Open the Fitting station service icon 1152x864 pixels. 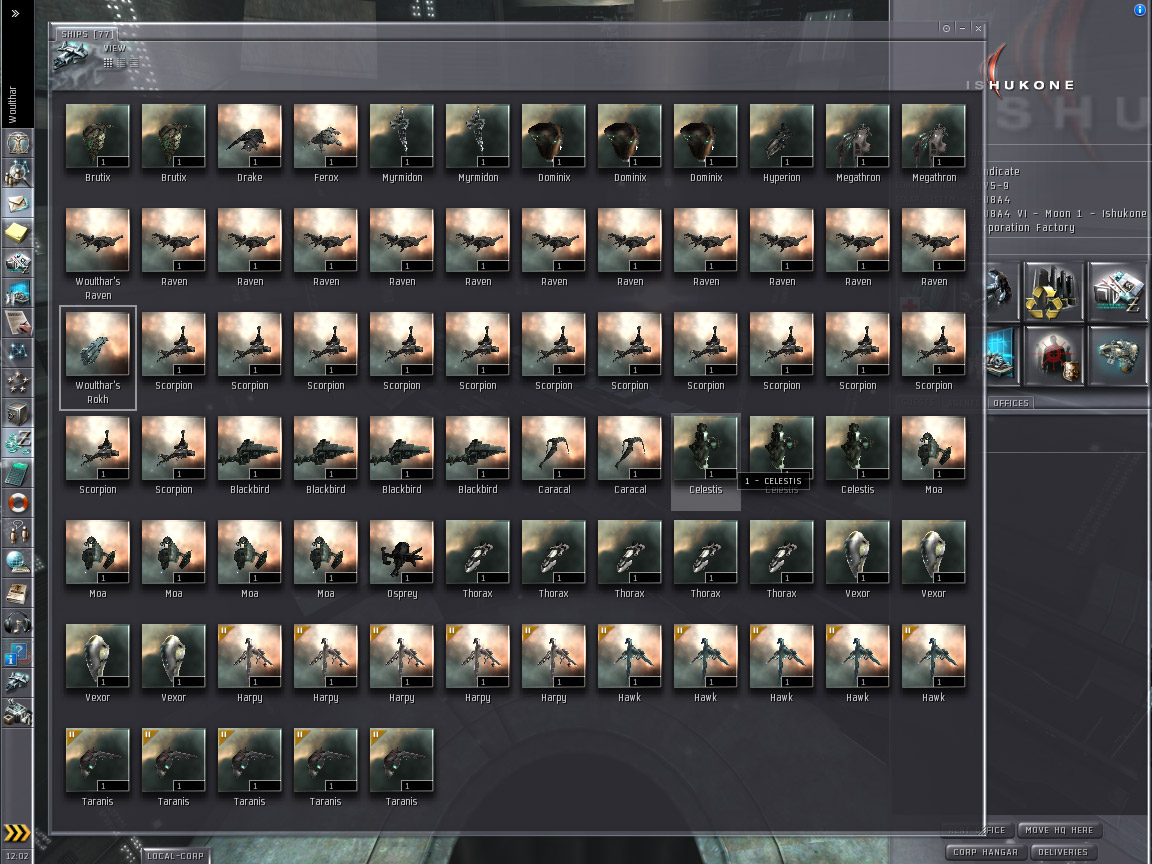(x=1119, y=356)
